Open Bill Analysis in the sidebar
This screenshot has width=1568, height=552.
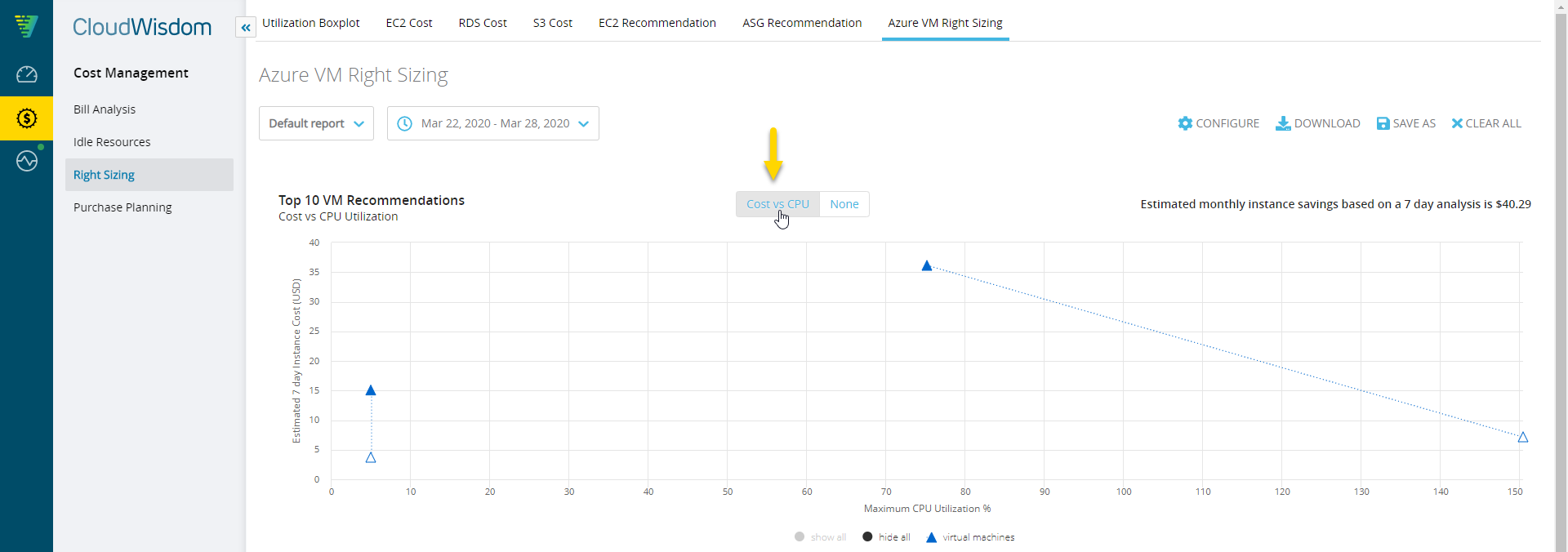(105, 109)
